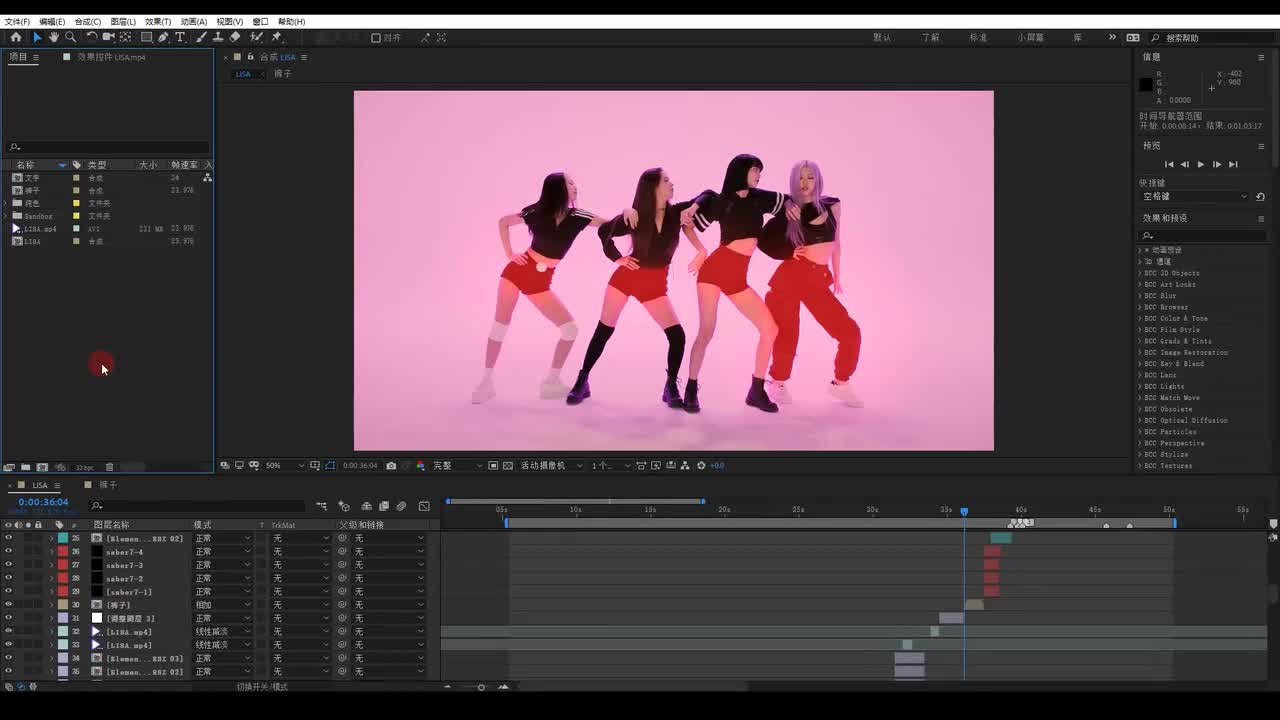Toggle visibility of saber7-1 layer

pos(8,592)
